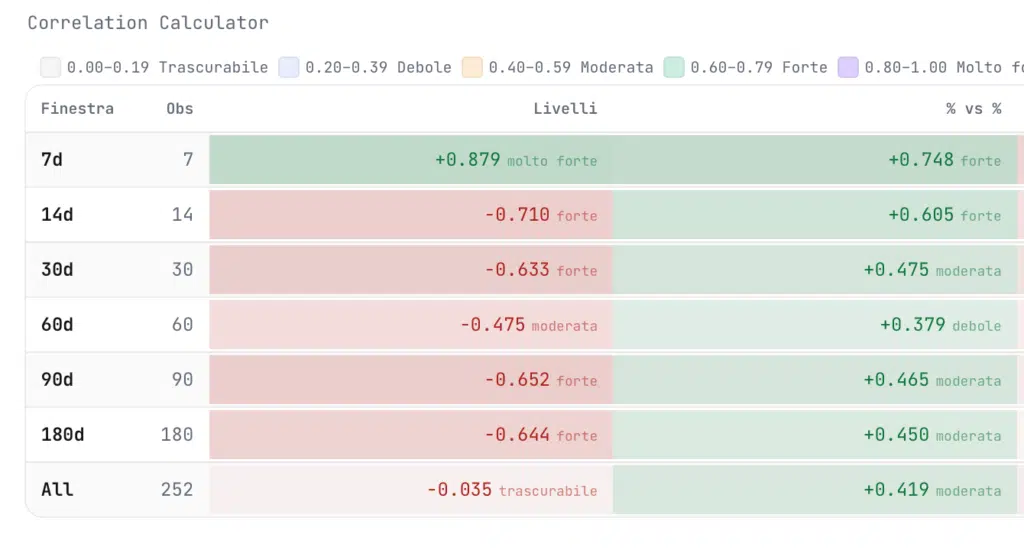The width and height of the screenshot is (1024, 550).
Task: Click the +0.879 molto forte cell
Action: coord(411,160)
